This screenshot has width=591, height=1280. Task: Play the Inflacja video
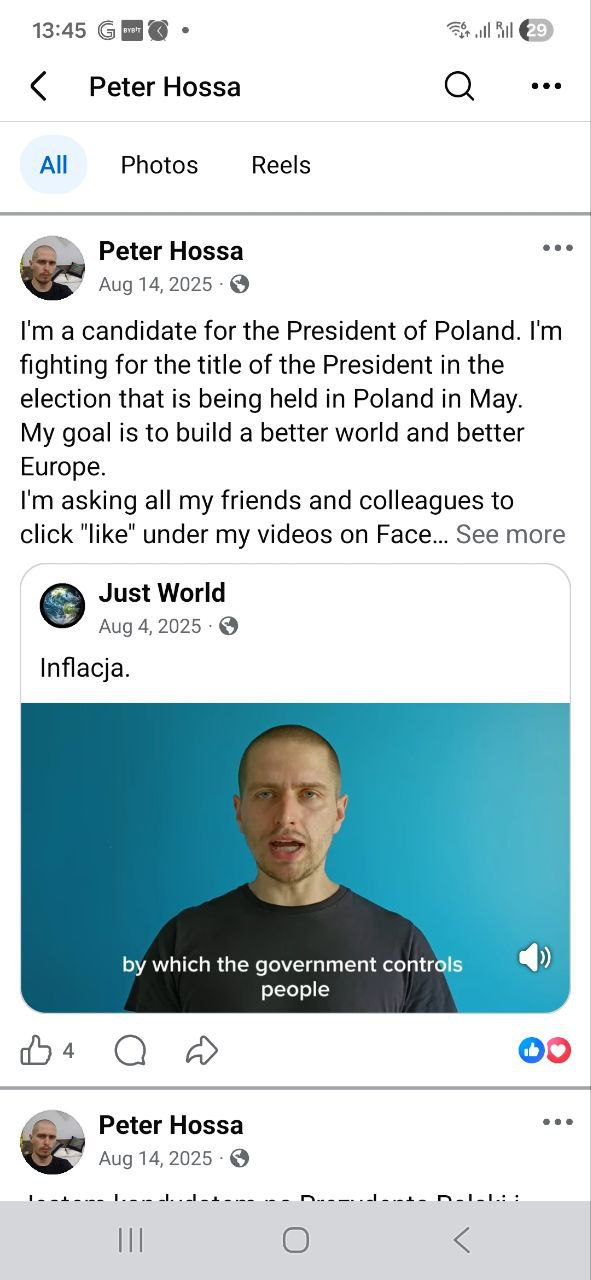coord(295,858)
